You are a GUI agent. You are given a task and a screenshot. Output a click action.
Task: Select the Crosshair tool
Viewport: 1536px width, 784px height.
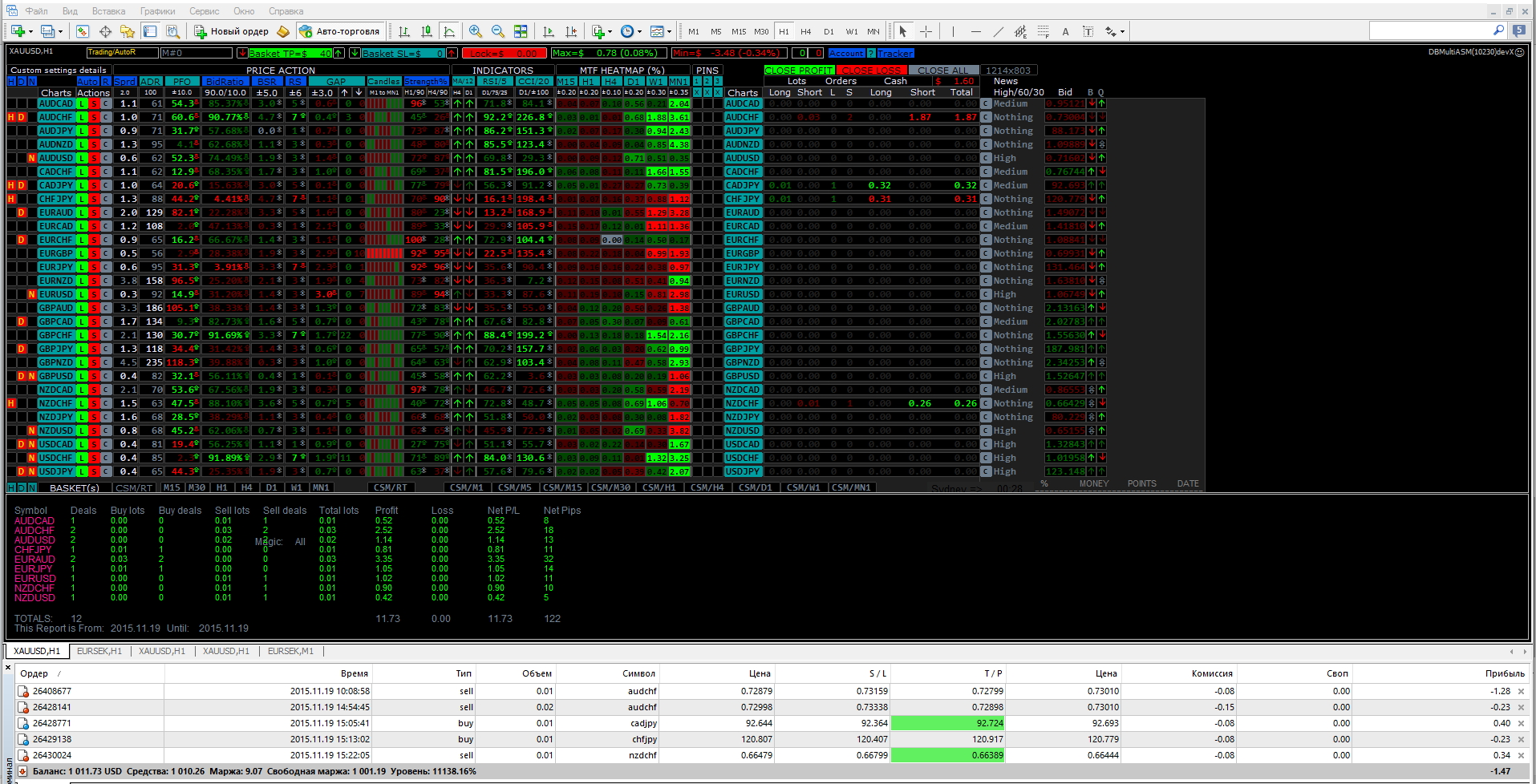tap(926, 31)
